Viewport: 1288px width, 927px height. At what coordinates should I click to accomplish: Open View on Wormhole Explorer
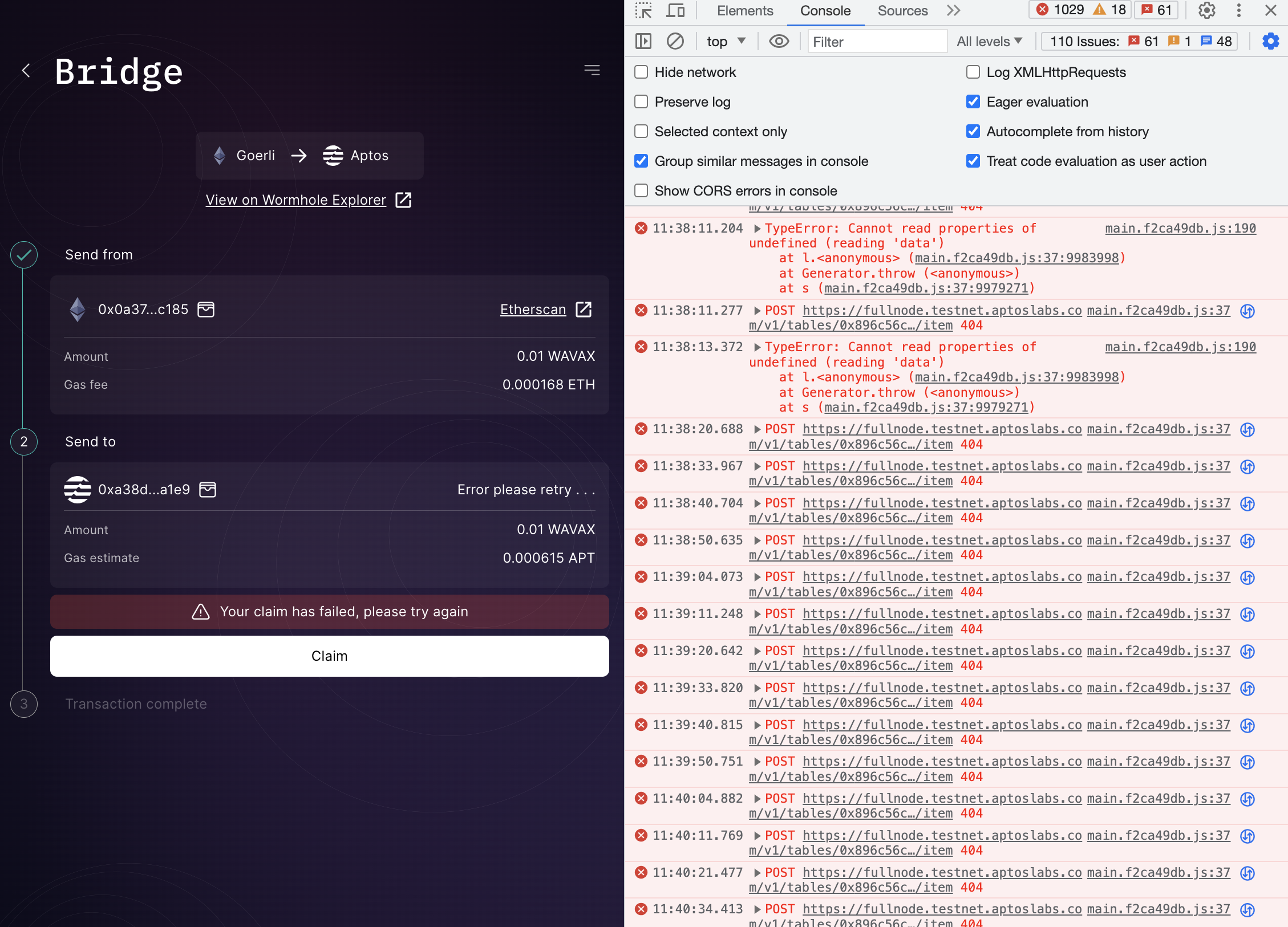click(x=295, y=200)
